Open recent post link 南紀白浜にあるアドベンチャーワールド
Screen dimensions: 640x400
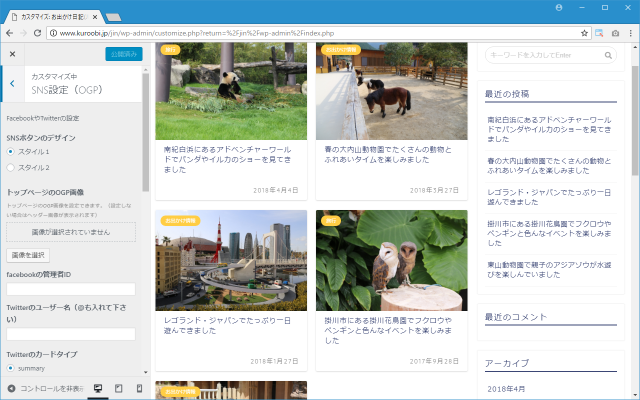coord(549,129)
